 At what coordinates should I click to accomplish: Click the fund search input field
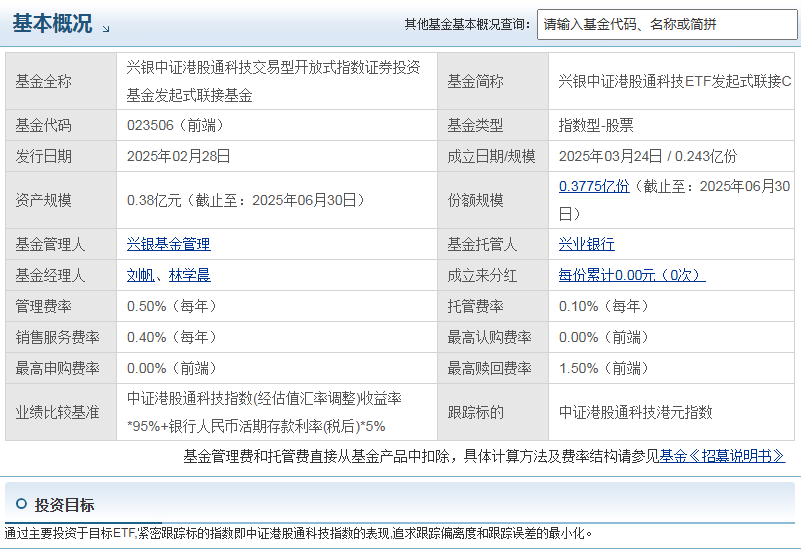667,24
